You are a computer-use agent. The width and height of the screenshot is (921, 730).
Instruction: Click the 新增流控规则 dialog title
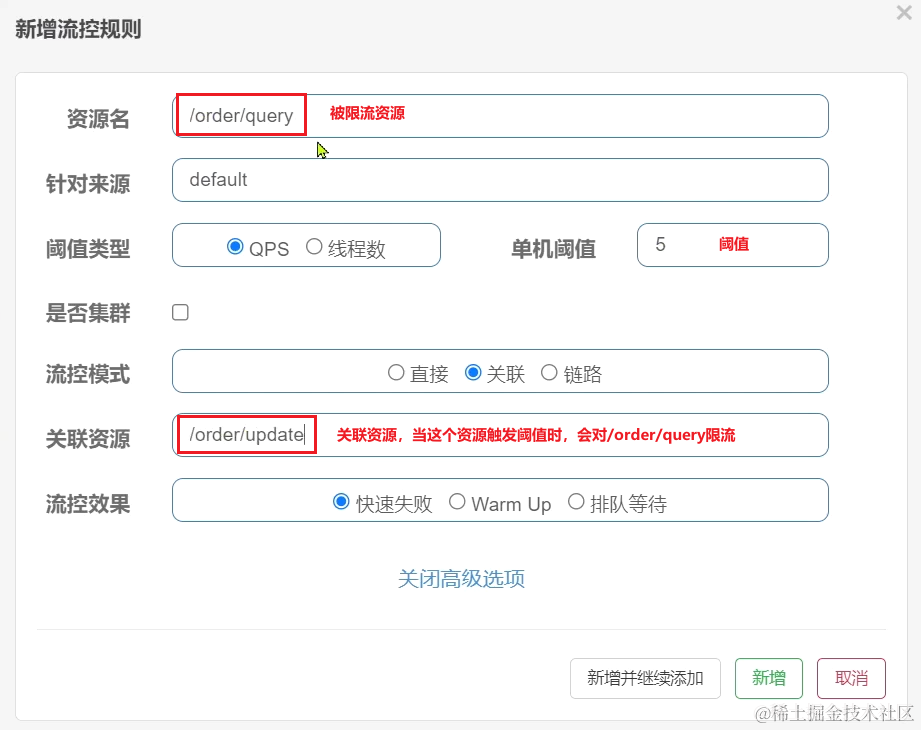[78, 29]
